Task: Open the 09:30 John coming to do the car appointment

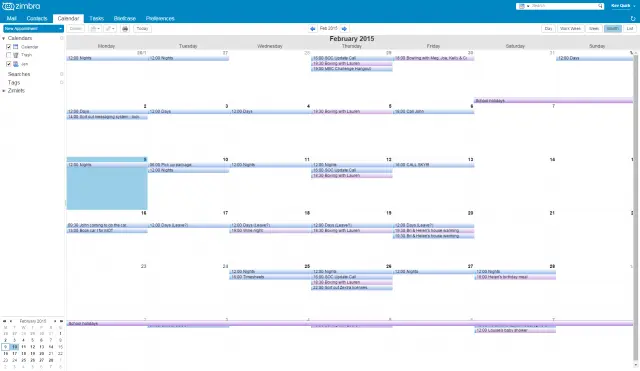Action: 107,225
